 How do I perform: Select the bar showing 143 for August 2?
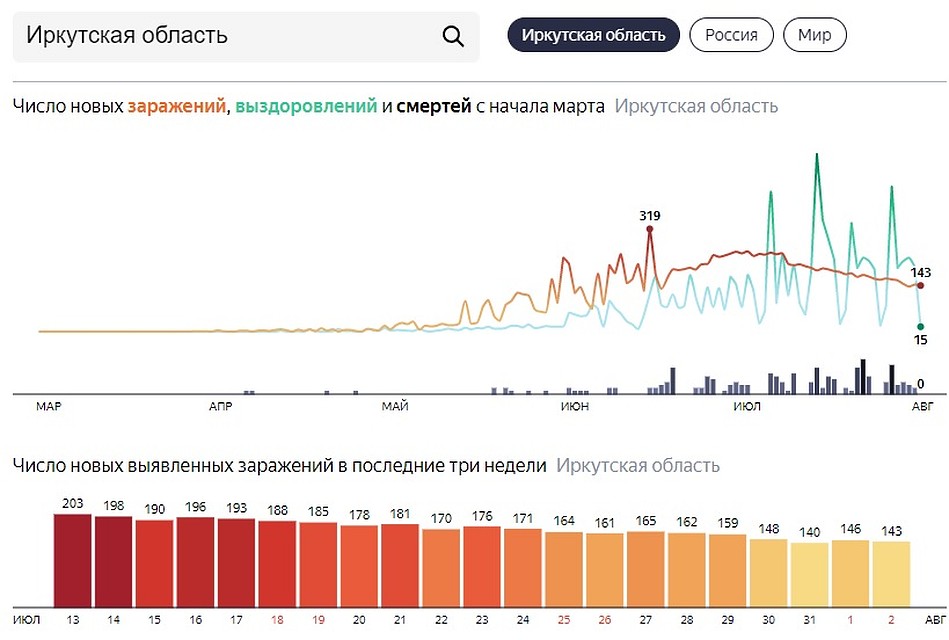pyautogui.click(x=892, y=575)
